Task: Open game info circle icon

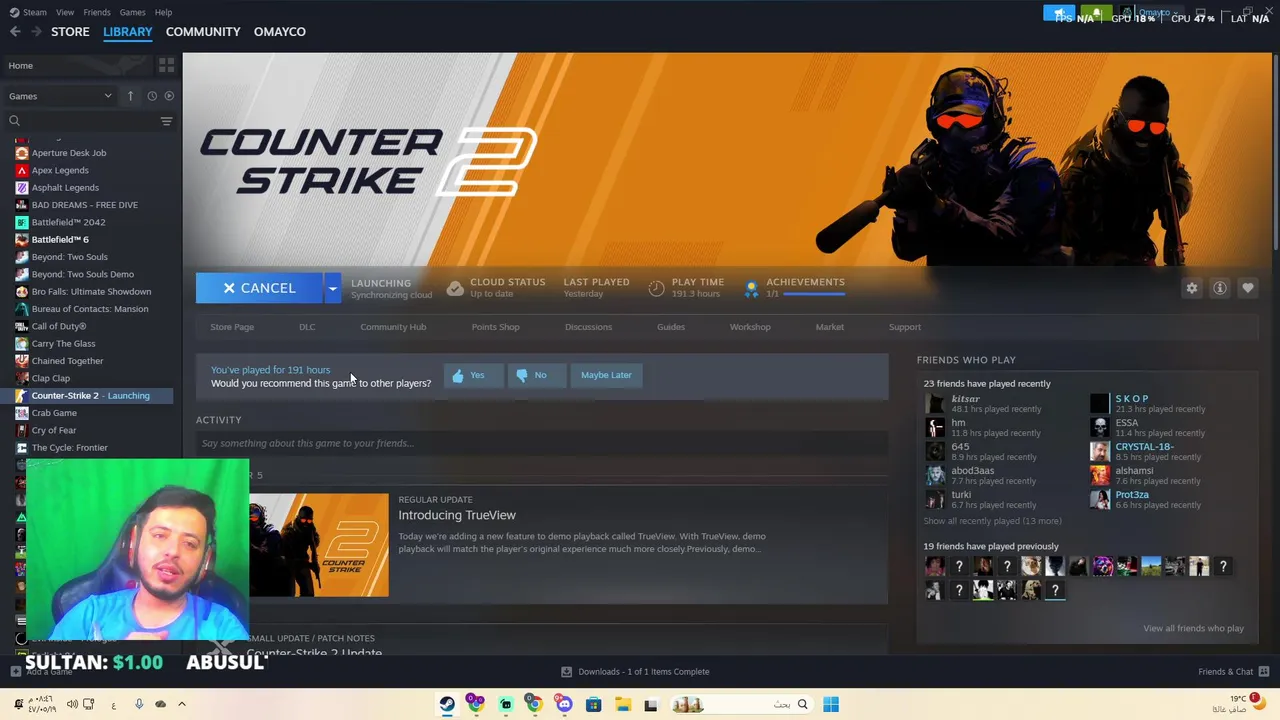Action: pos(1220,288)
